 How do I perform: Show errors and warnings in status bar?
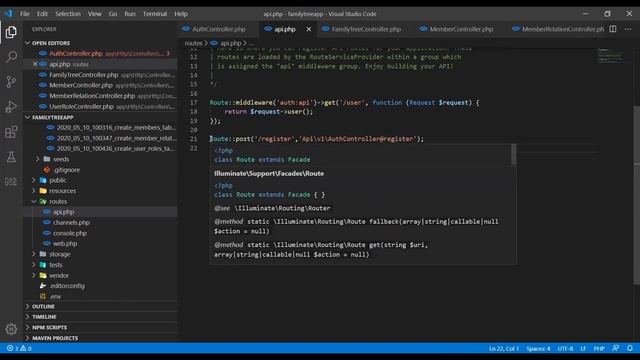pyautogui.click(x=19, y=348)
